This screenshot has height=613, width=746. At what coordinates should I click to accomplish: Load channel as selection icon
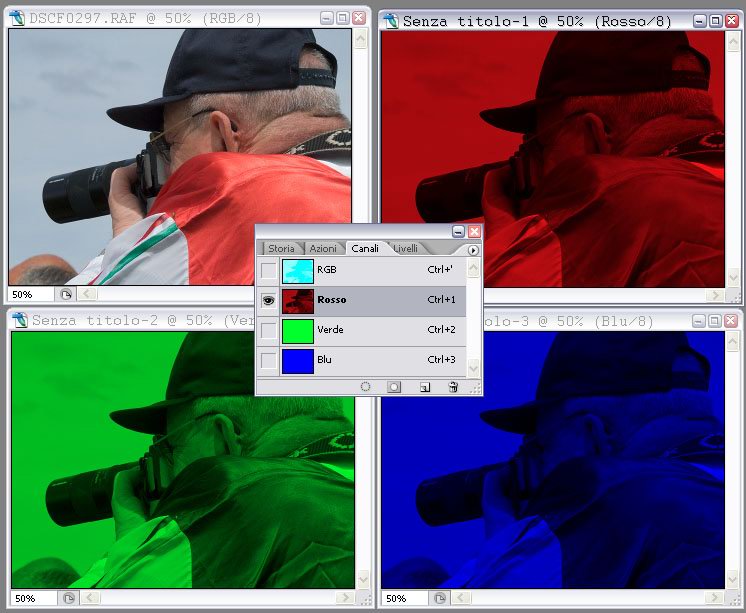click(x=366, y=386)
